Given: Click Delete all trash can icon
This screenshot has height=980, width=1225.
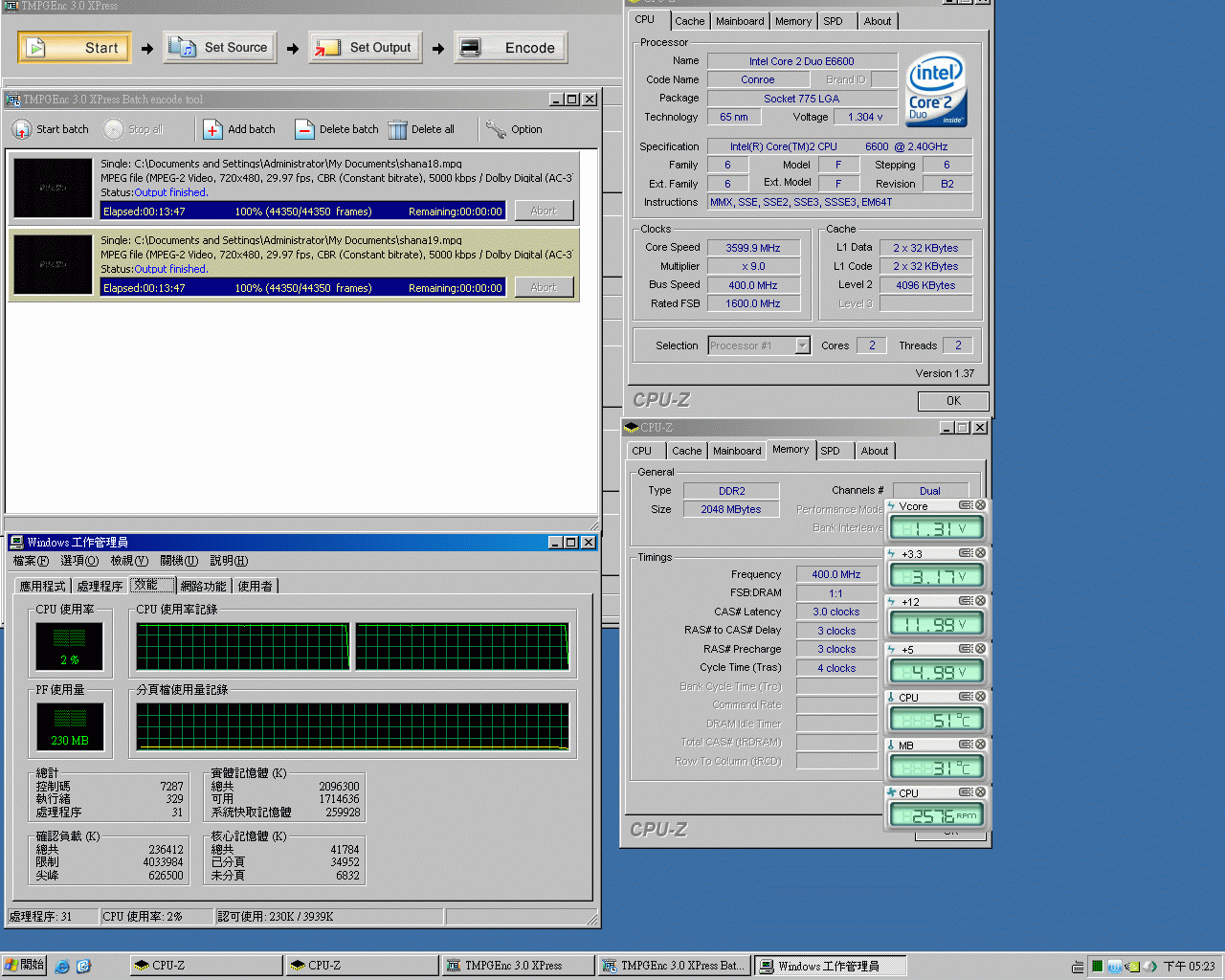Looking at the screenshot, I should click(x=396, y=129).
